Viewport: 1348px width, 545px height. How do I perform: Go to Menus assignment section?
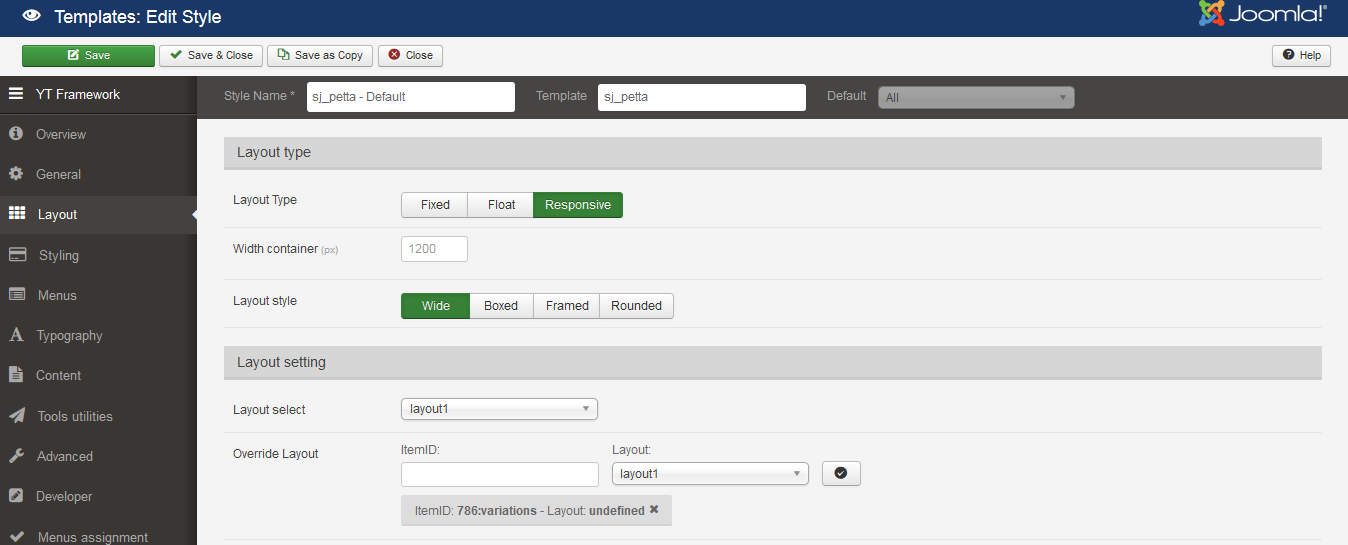click(x=92, y=537)
